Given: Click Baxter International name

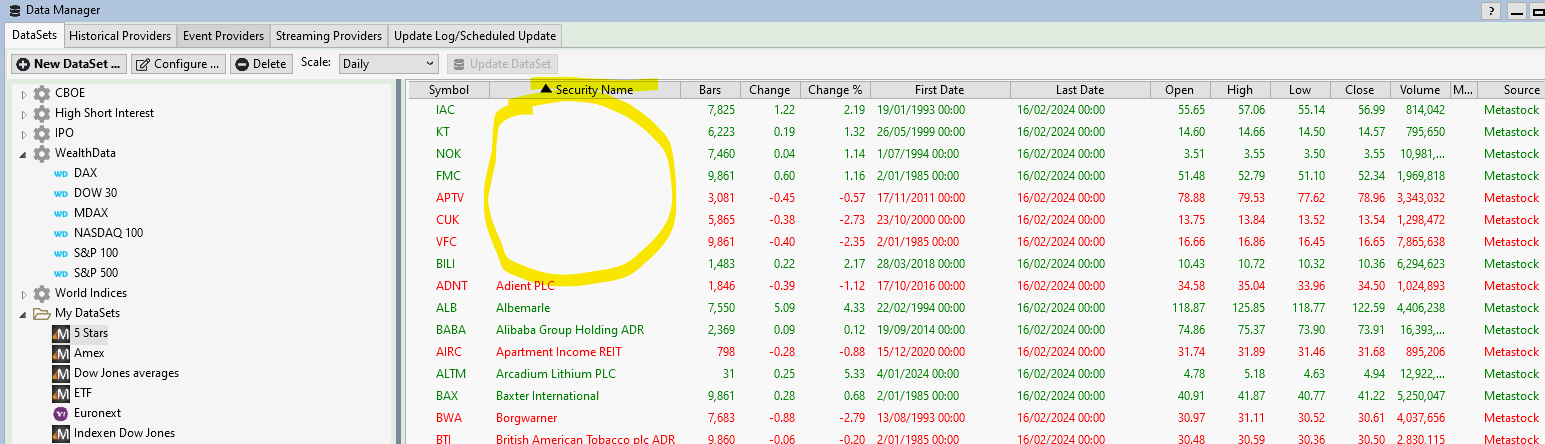Looking at the screenshot, I should [x=547, y=396].
